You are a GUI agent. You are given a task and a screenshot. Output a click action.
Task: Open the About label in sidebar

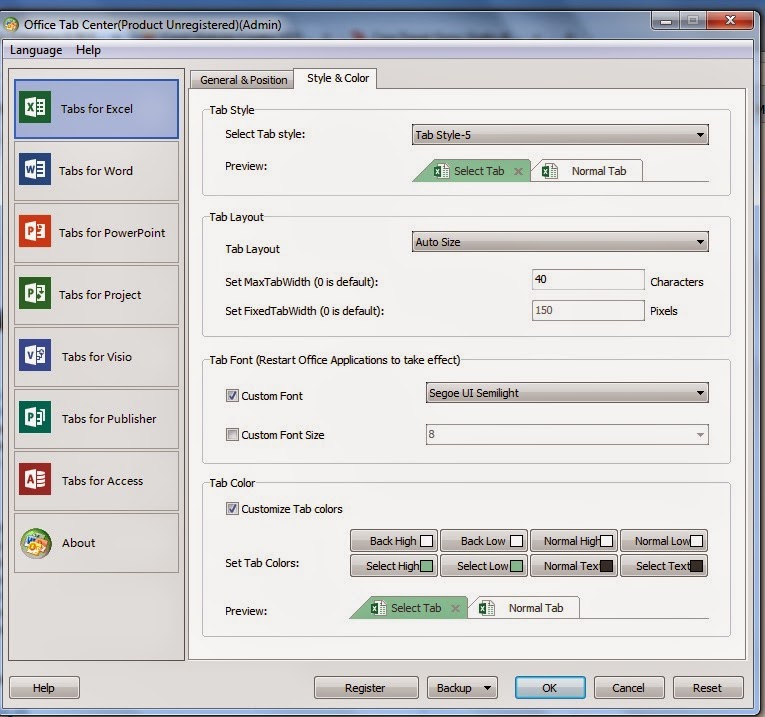pyautogui.click(x=79, y=543)
